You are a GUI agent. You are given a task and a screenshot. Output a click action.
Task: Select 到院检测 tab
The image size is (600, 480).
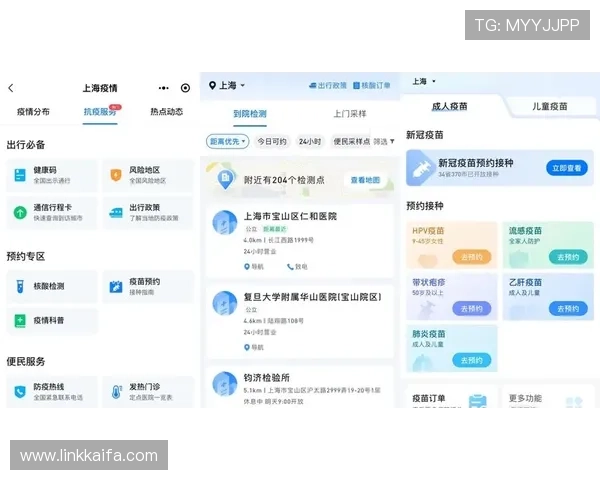tap(250, 114)
